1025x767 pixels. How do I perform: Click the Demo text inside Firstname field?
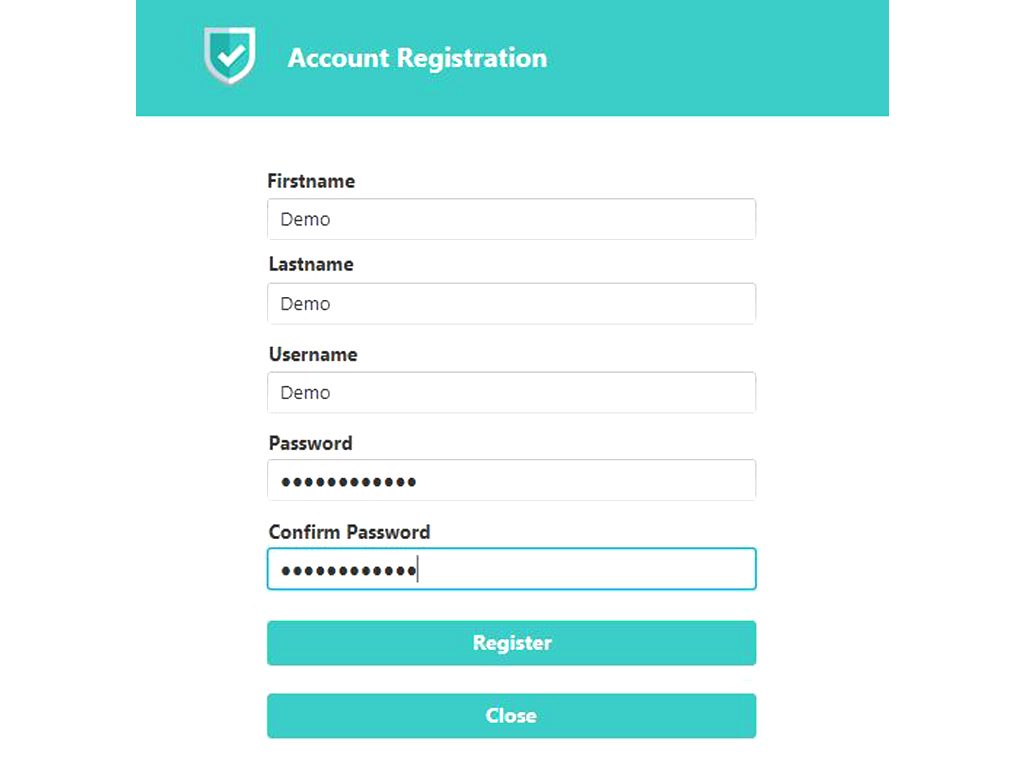305,220
